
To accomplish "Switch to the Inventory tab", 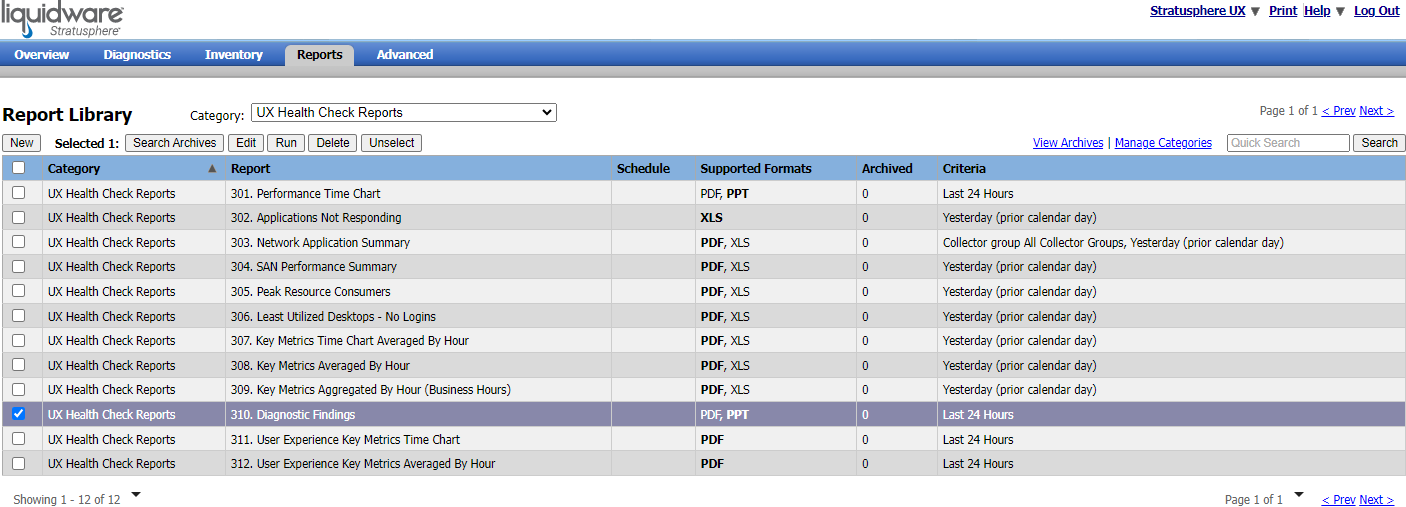I will click(x=234, y=55).
